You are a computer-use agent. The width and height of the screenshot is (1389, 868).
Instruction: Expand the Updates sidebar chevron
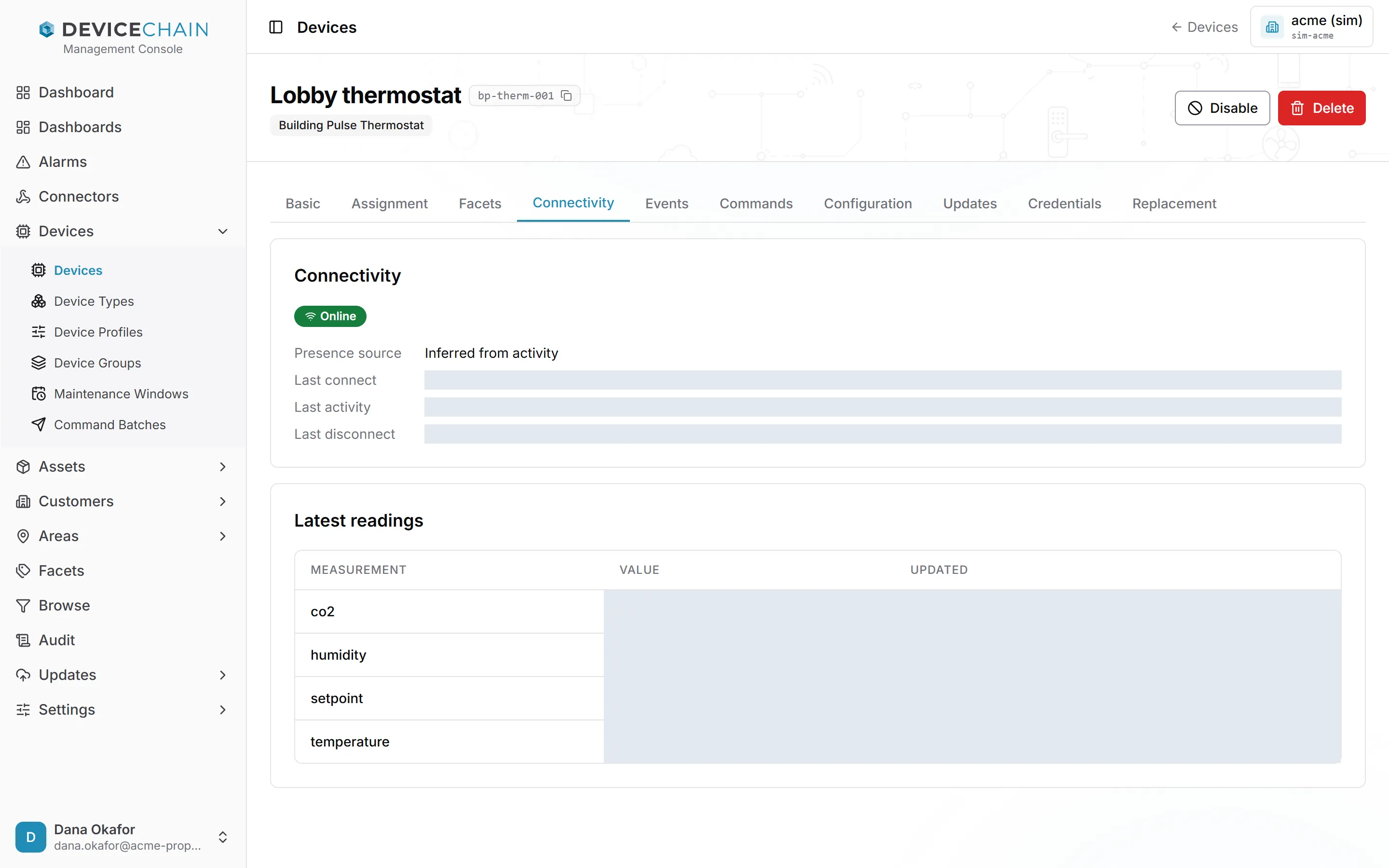[223, 675]
